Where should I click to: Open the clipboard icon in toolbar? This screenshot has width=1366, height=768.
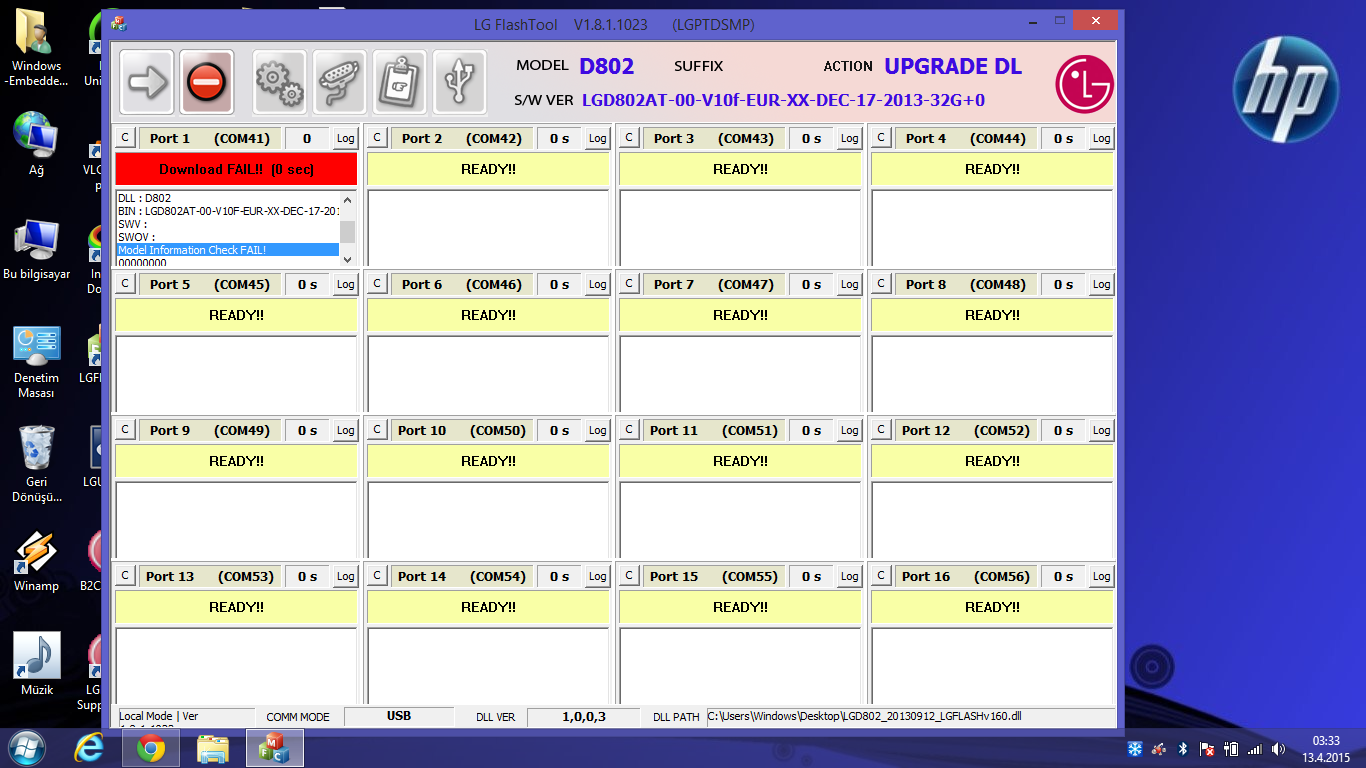click(399, 82)
